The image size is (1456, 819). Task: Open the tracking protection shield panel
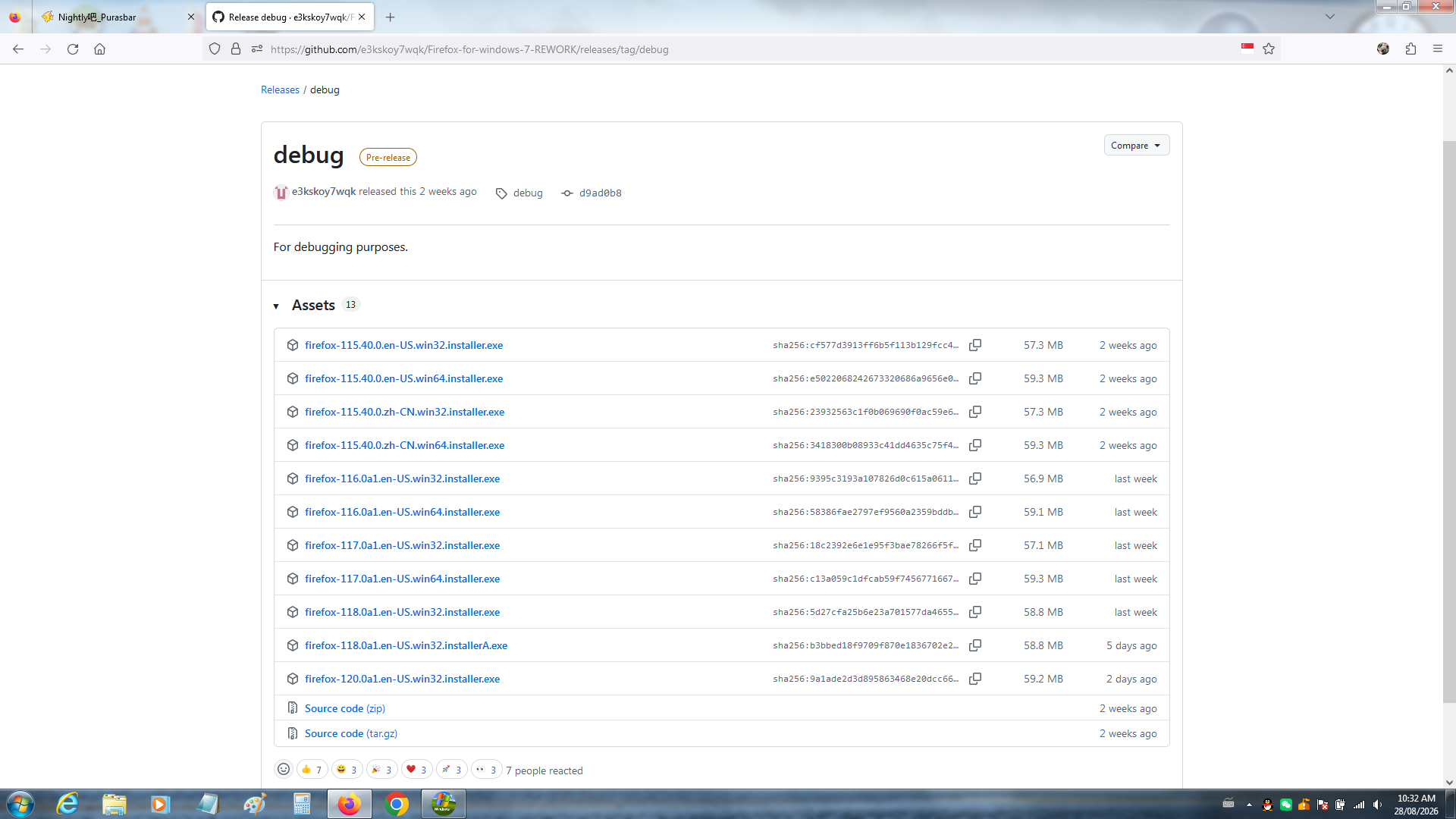point(215,49)
